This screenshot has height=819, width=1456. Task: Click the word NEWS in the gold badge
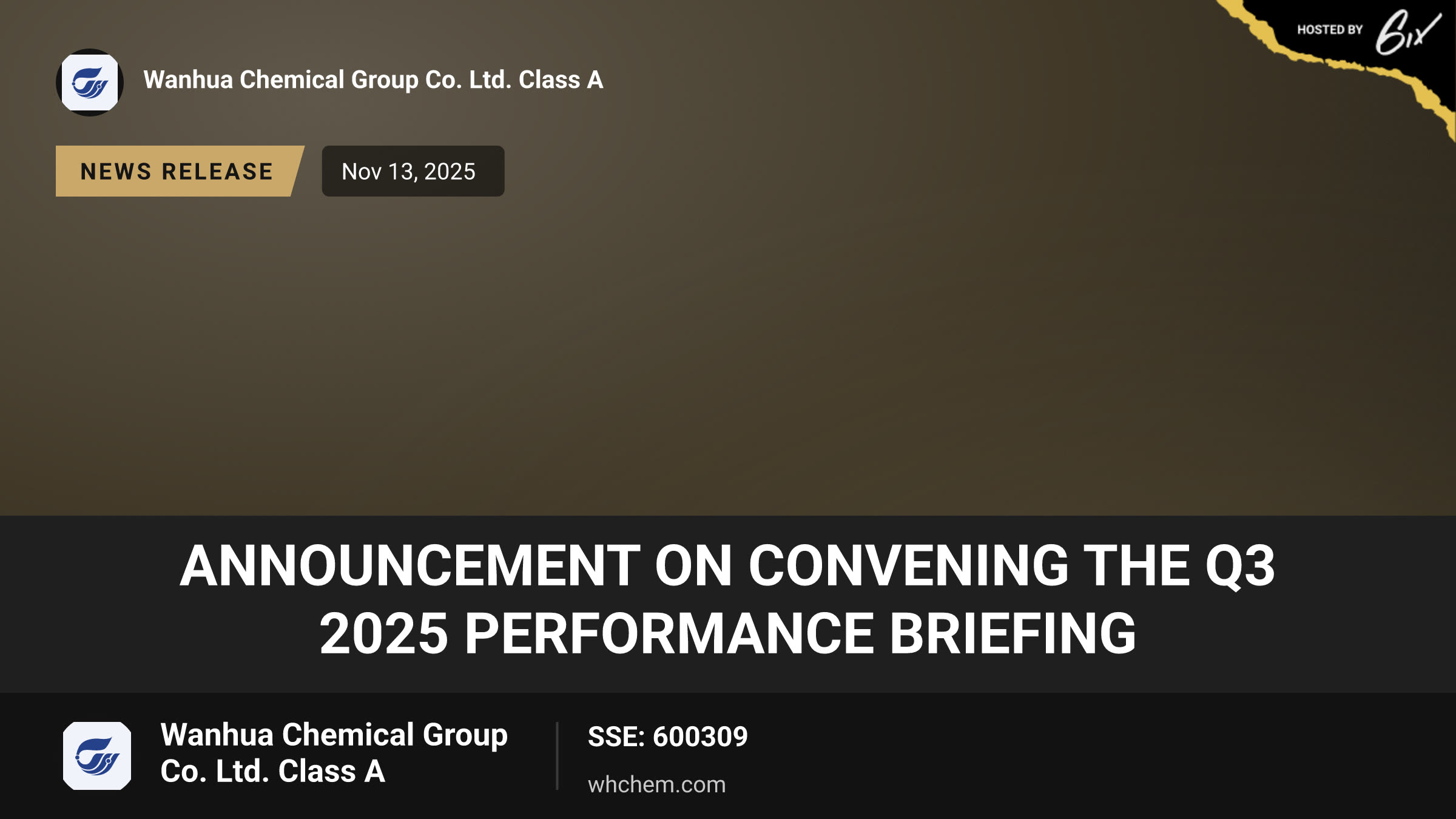click(x=116, y=172)
